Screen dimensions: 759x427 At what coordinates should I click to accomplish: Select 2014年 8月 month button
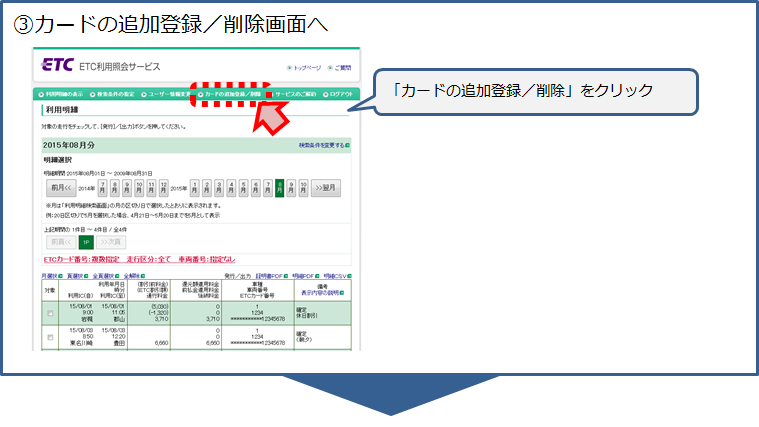(115, 188)
